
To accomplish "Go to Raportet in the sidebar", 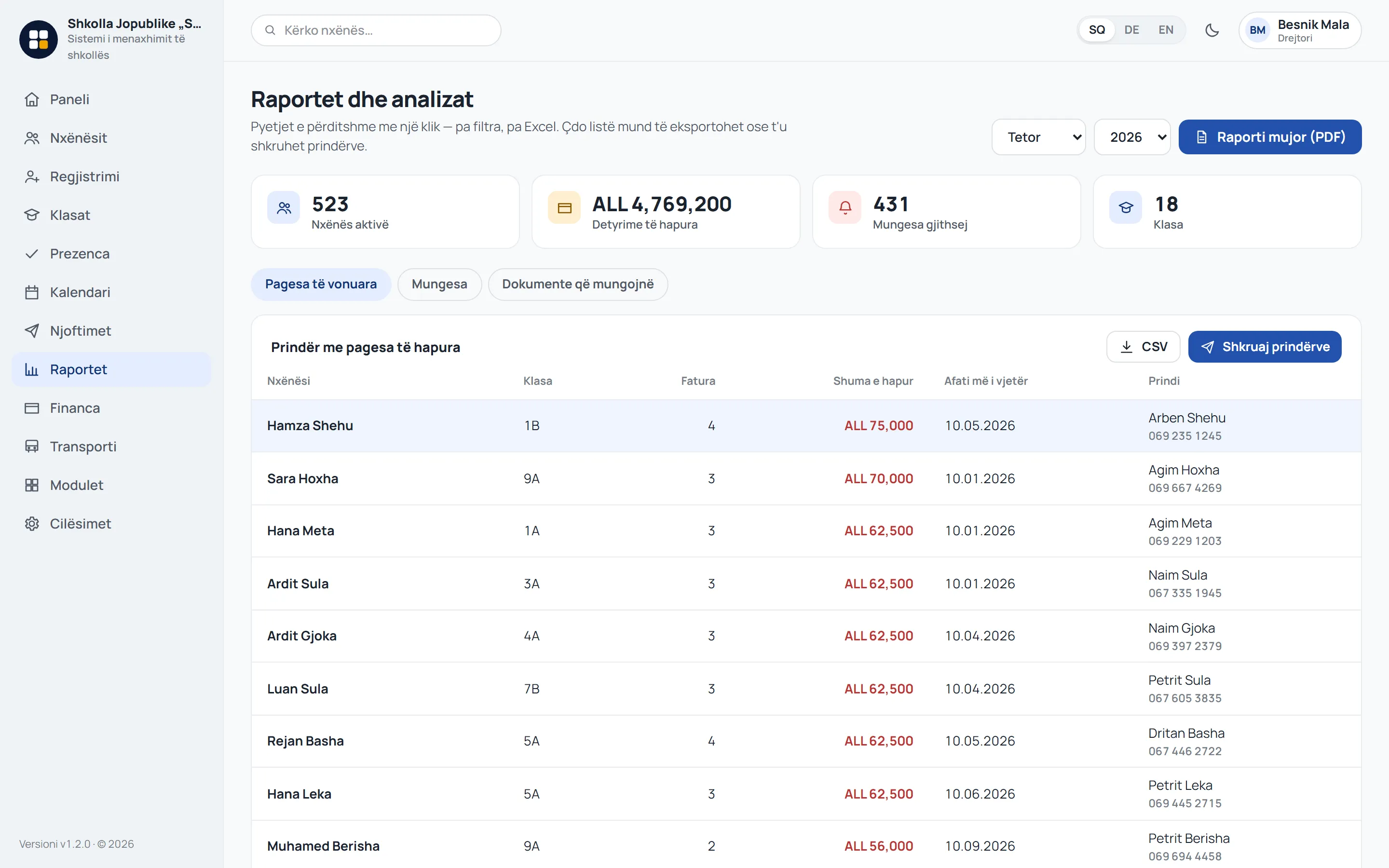I will [111, 369].
